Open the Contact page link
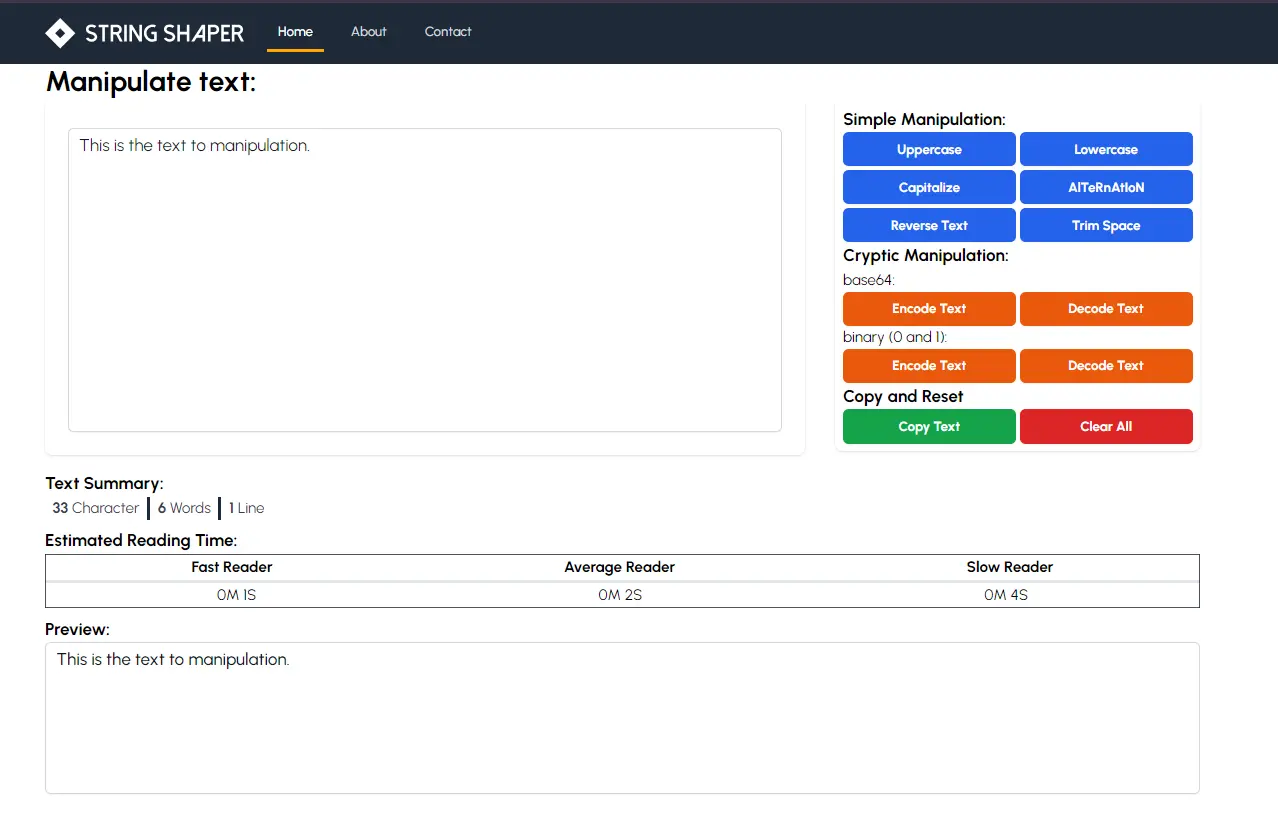The width and height of the screenshot is (1278, 829). click(x=448, y=32)
